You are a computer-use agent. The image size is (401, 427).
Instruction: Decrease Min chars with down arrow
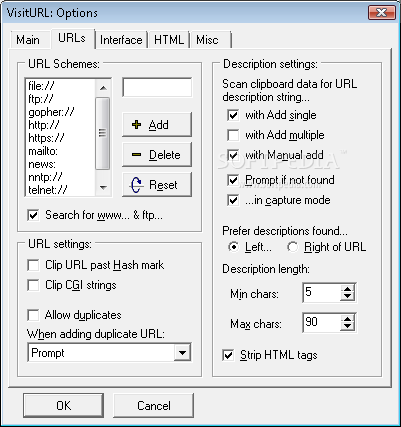click(348, 296)
